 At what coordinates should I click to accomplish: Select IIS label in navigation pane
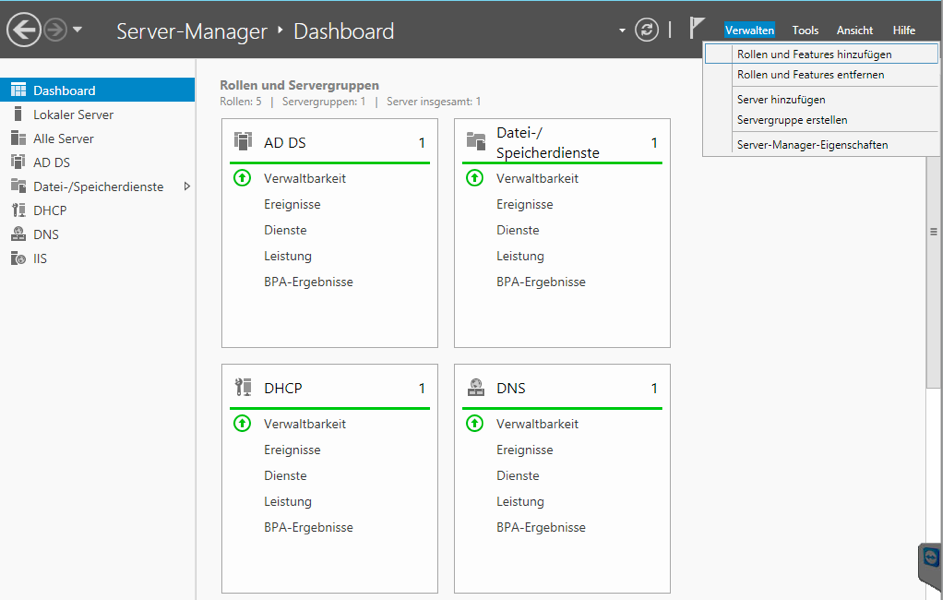pos(40,259)
